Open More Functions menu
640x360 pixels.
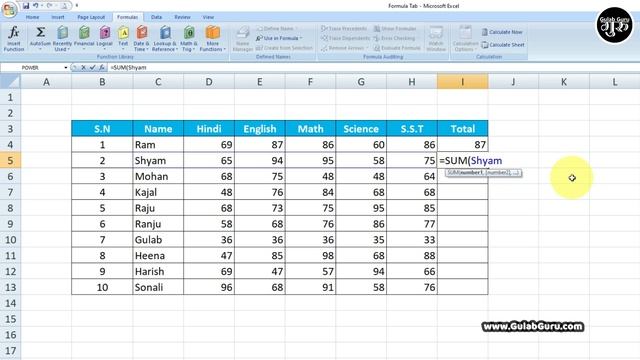pyautogui.click(x=213, y=39)
